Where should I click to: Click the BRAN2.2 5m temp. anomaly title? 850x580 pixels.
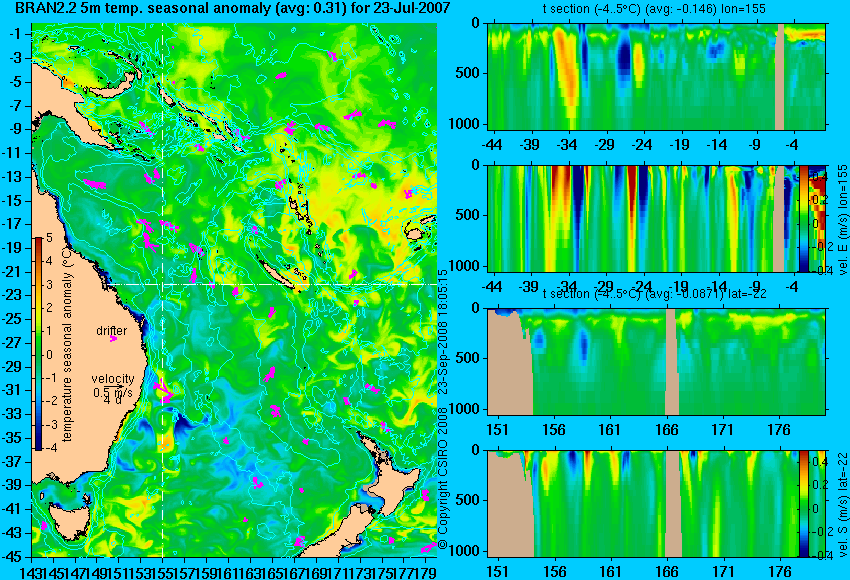233,8
